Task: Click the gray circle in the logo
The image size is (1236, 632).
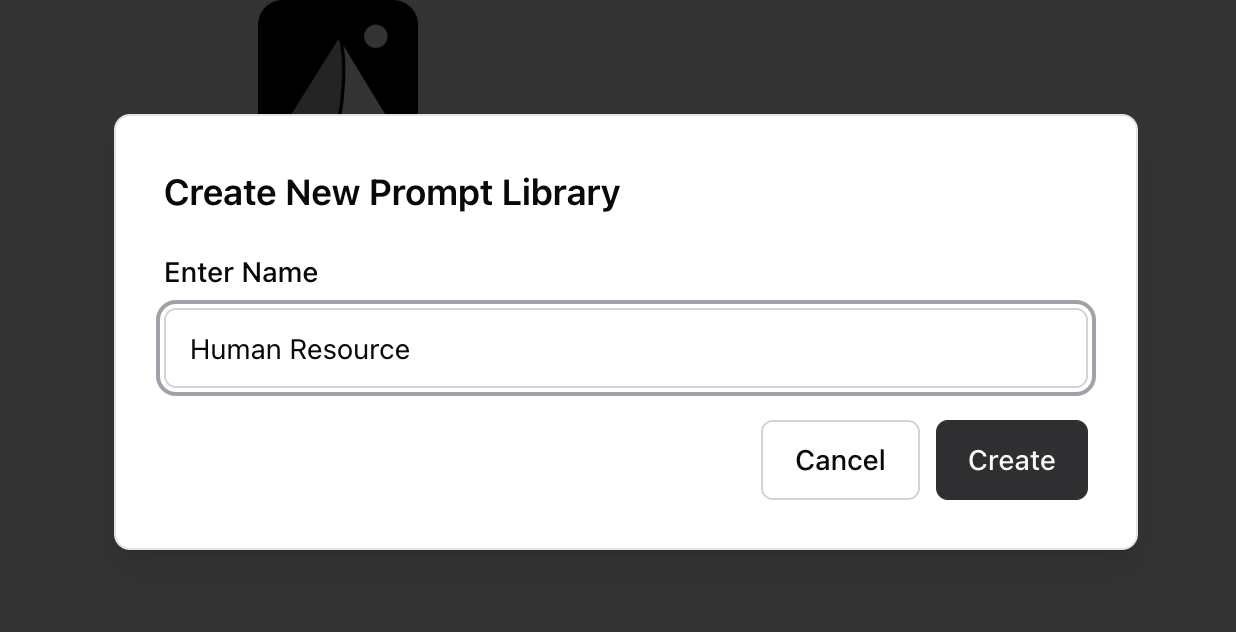Action: point(375,36)
